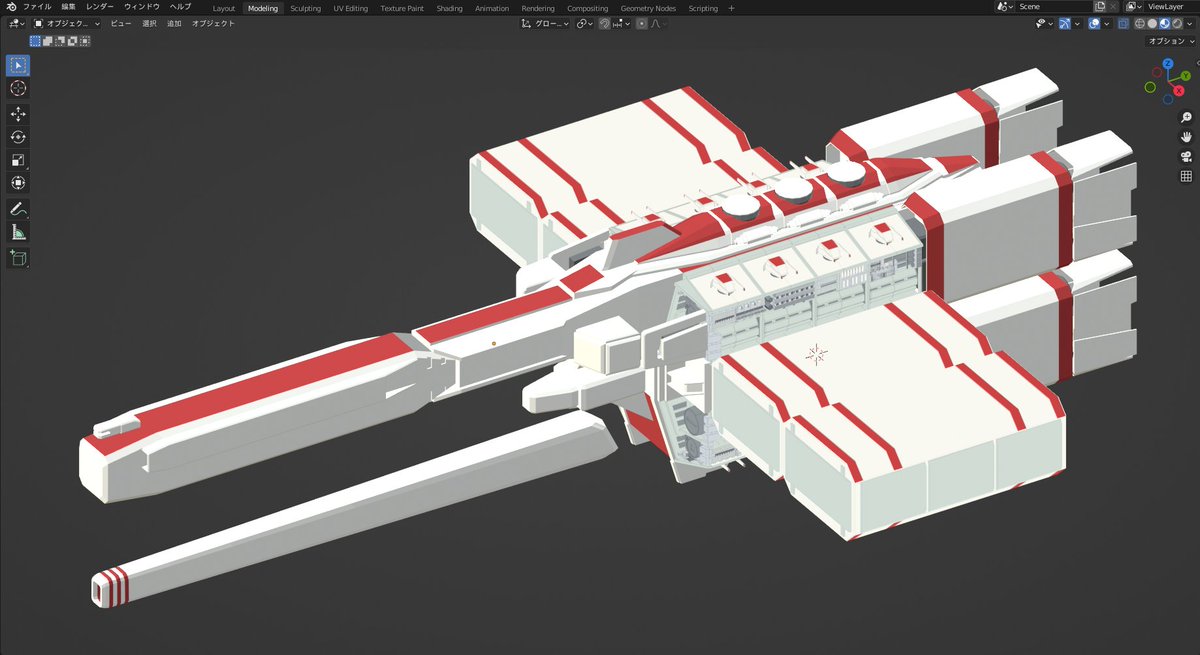Viewport: 1200px width, 655px height.
Task: Switch to the UV Editing workspace tab
Action: pos(350,8)
